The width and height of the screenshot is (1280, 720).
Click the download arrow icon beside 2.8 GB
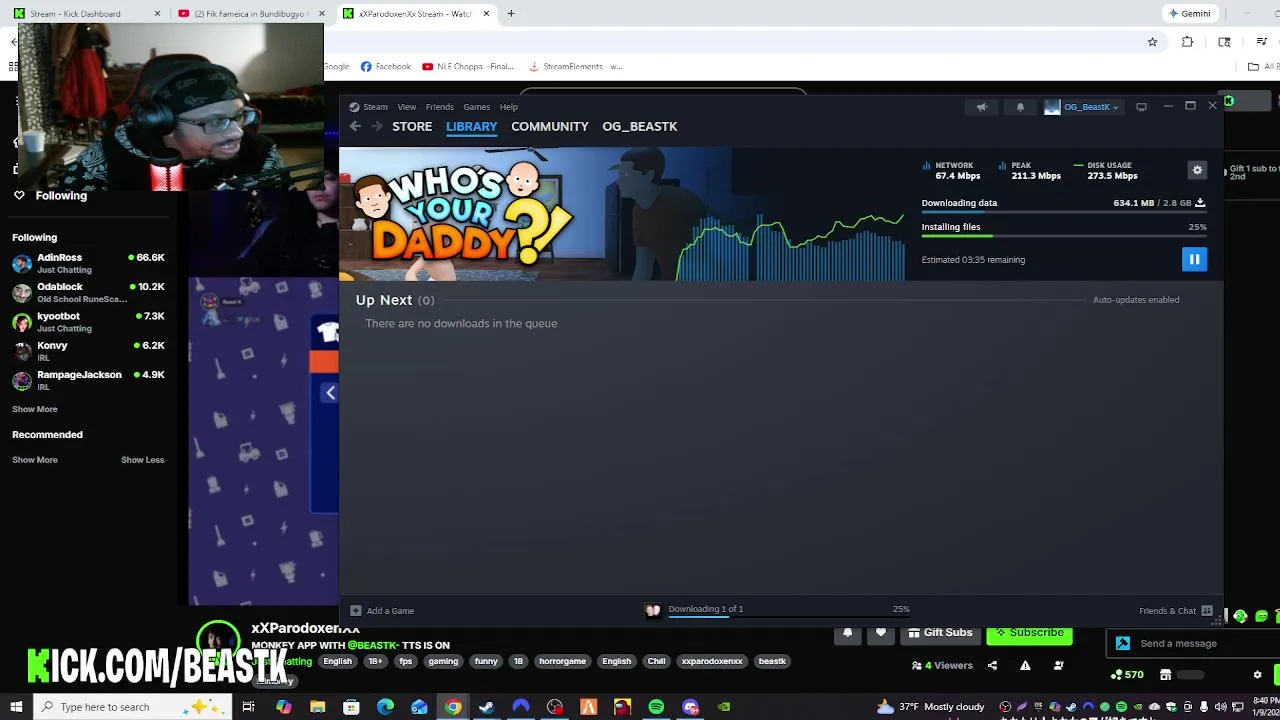tap(1200, 203)
